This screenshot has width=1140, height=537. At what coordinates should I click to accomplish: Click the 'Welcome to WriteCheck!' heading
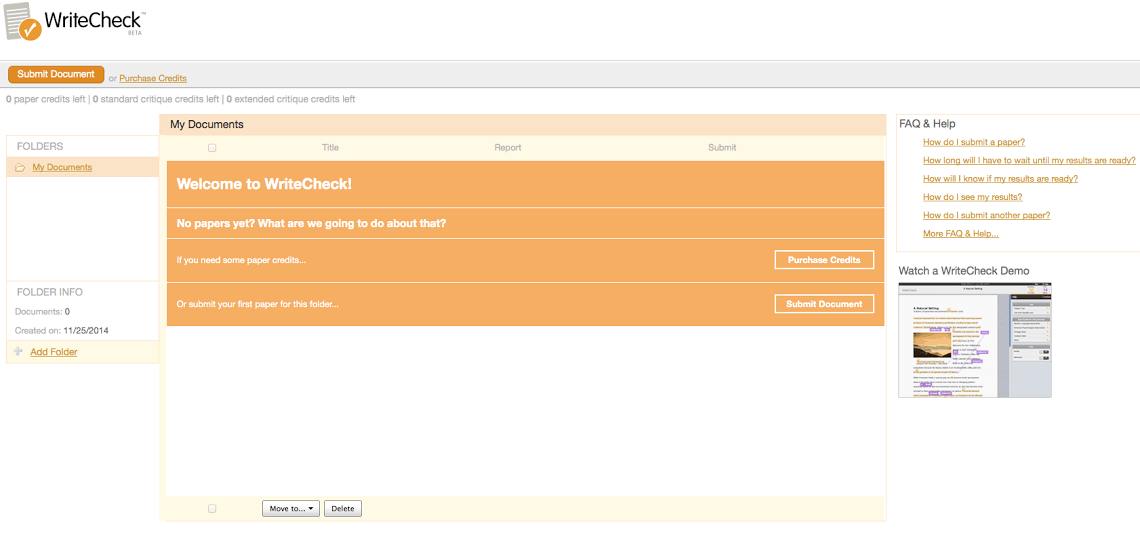click(x=264, y=185)
